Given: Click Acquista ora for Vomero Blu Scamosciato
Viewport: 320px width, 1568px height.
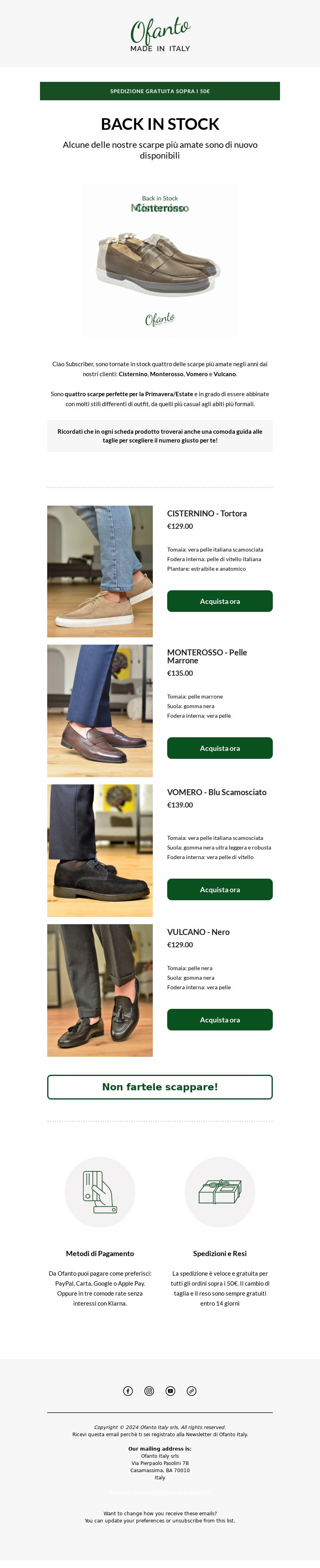Looking at the screenshot, I should (220, 889).
